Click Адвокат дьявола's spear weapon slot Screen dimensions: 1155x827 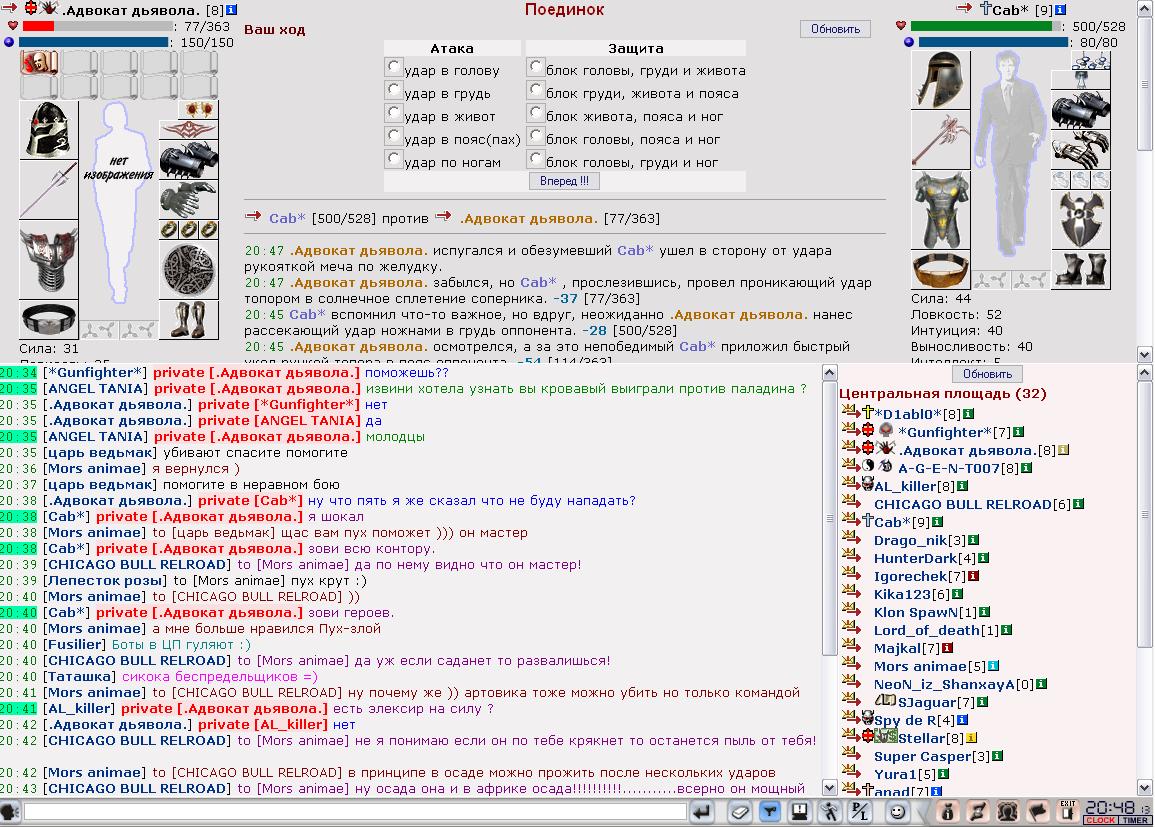pos(49,189)
